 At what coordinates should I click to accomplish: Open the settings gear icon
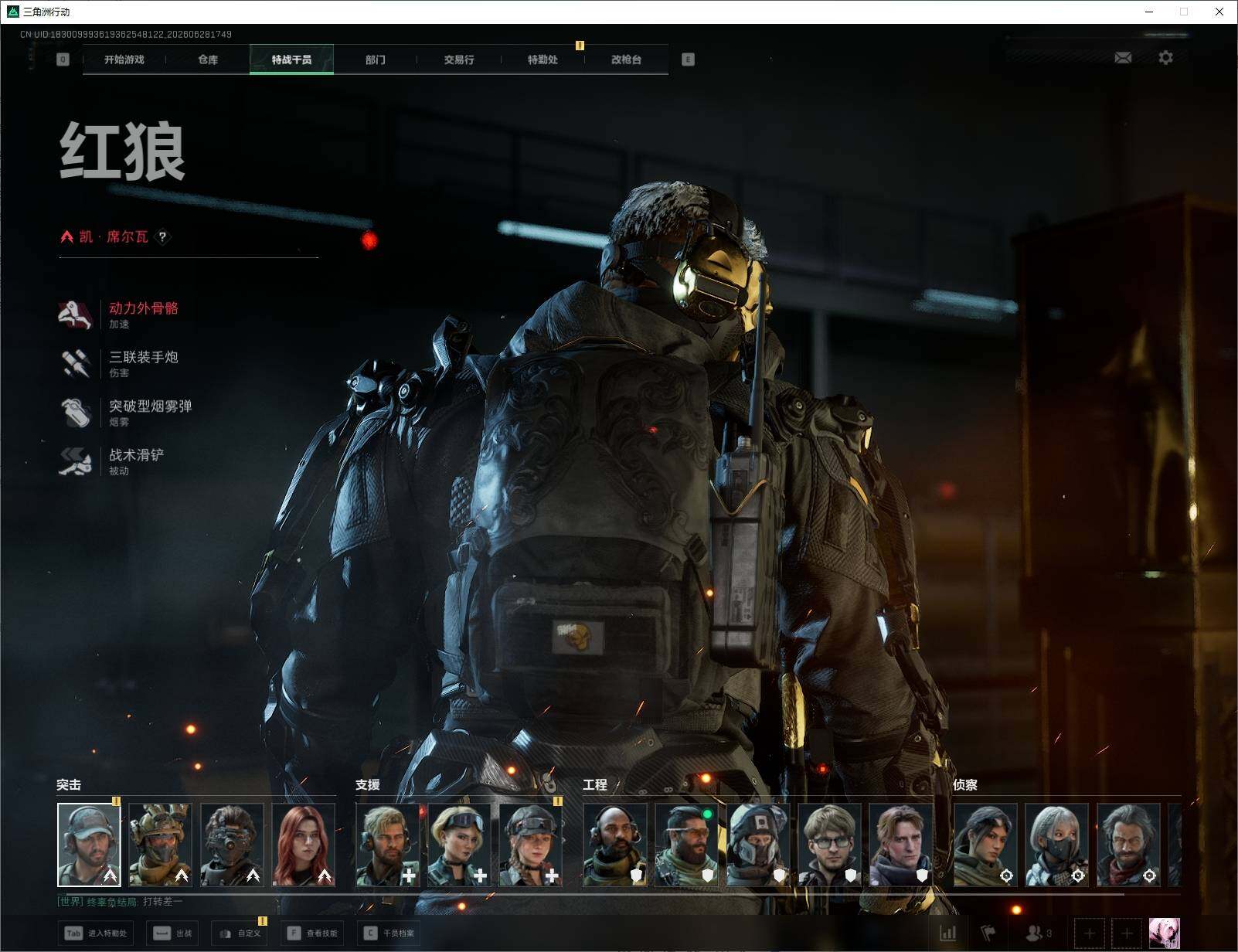pyautogui.click(x=1165, y=58)
